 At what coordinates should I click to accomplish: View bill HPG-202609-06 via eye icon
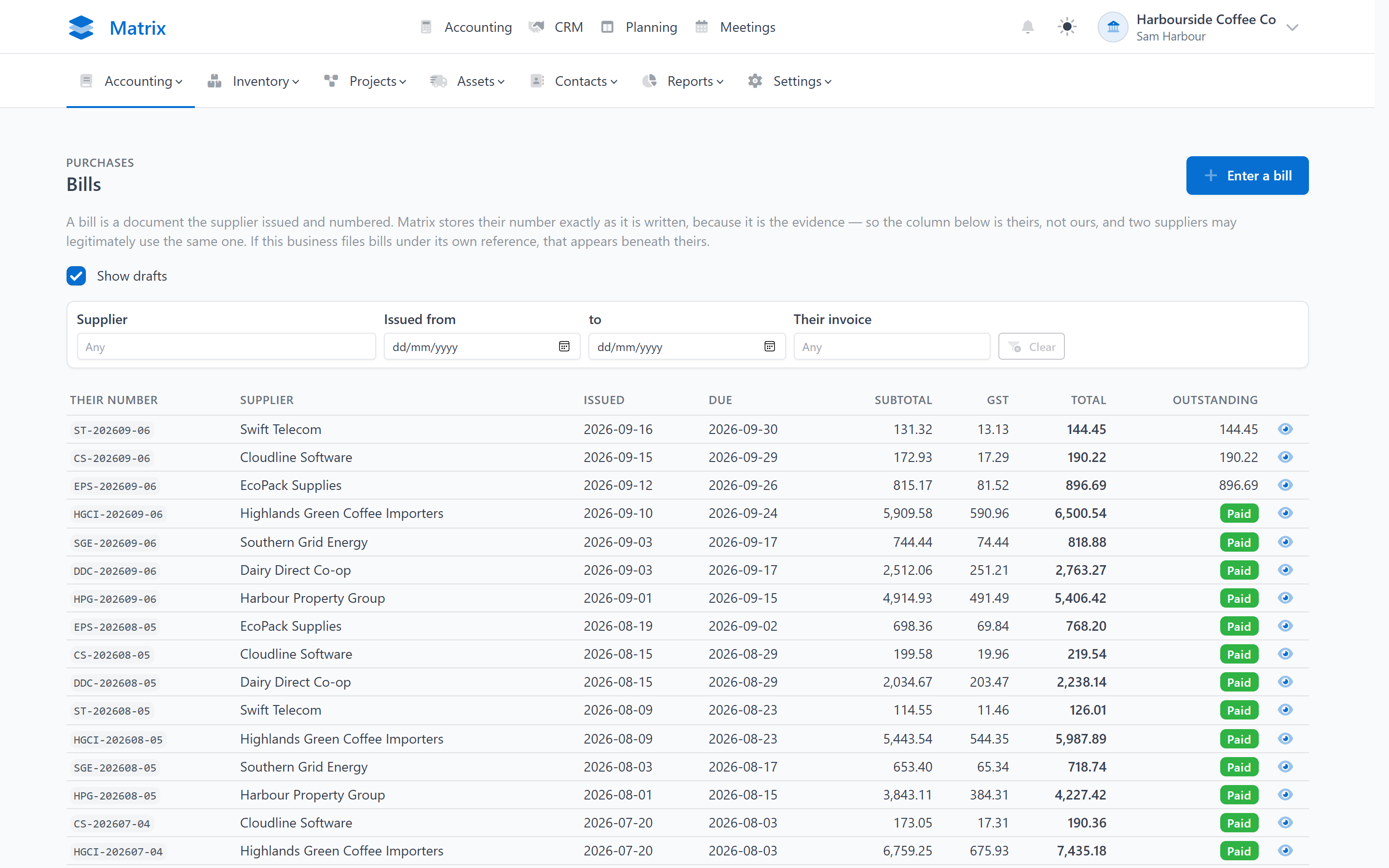(1285, 598)
